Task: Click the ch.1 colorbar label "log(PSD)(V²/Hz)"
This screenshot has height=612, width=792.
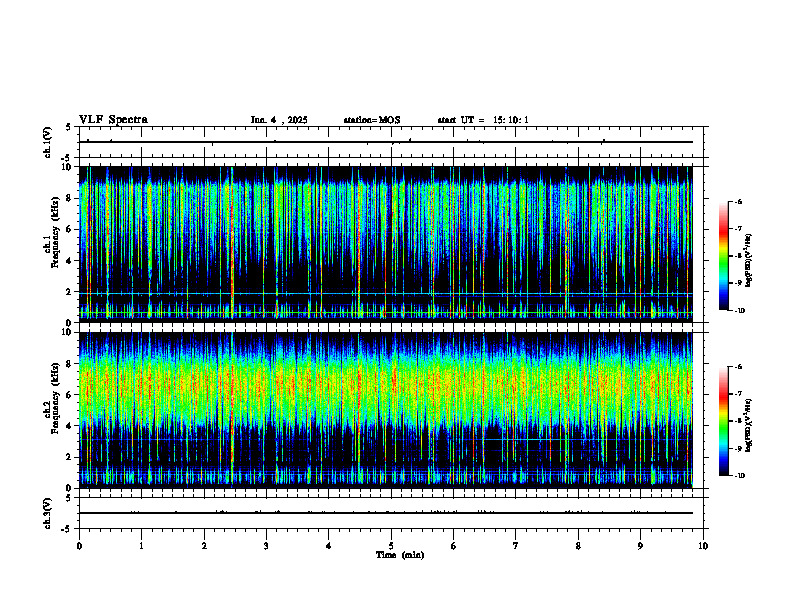Action: pos(750,260)
